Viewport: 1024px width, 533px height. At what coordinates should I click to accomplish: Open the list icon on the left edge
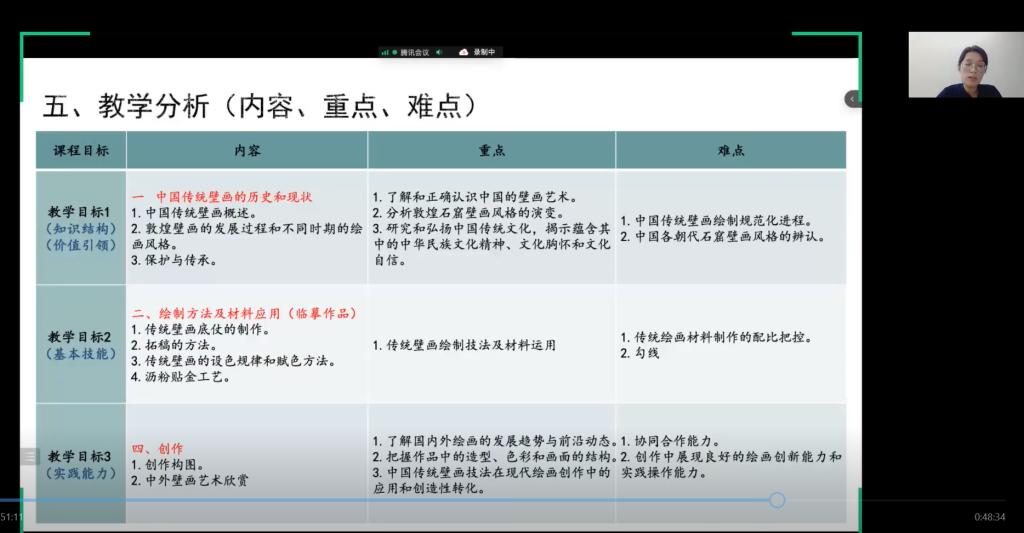pos(28,456)
